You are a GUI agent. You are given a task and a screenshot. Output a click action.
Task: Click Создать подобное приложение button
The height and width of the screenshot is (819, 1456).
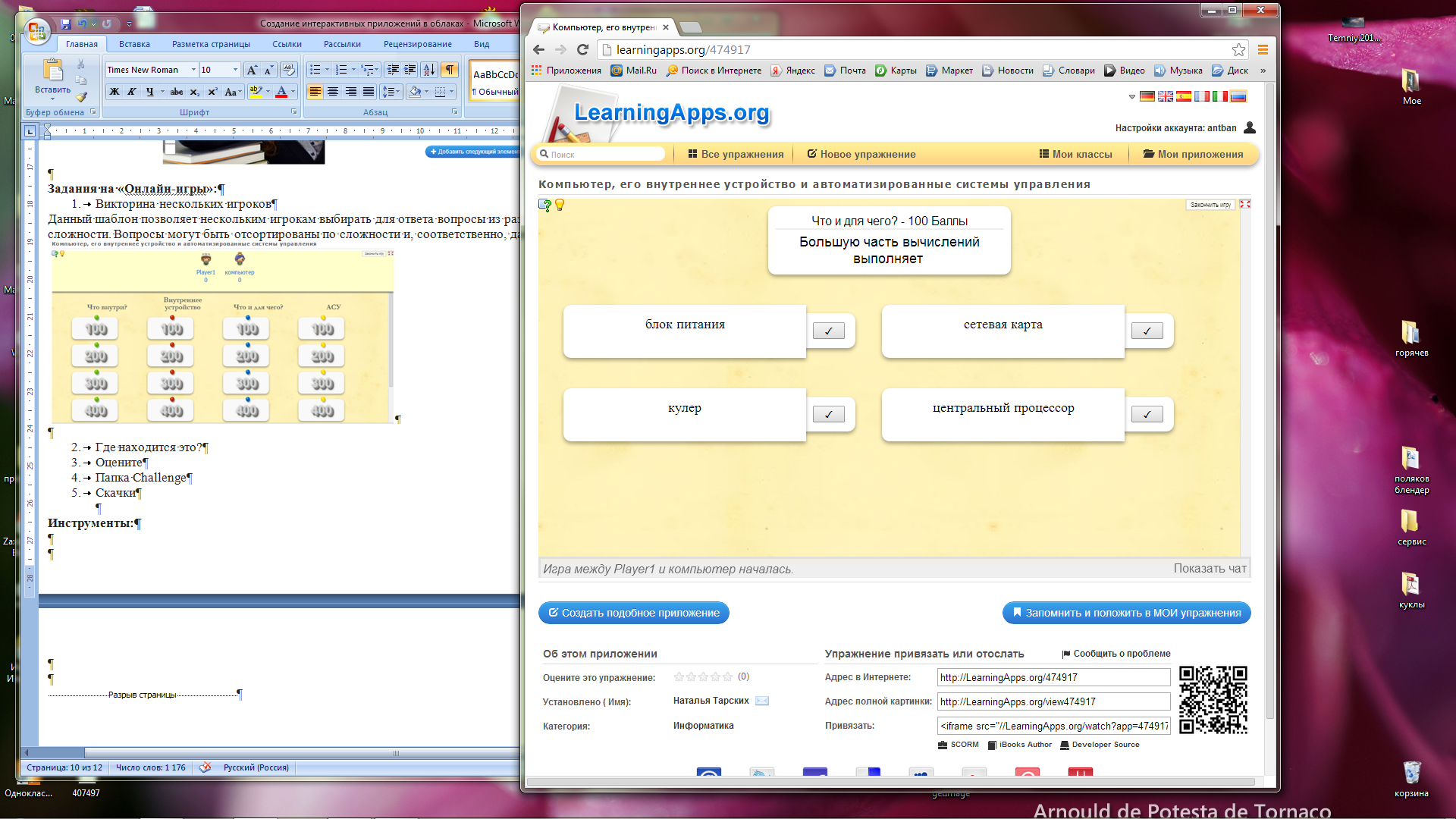click(634, 613)
